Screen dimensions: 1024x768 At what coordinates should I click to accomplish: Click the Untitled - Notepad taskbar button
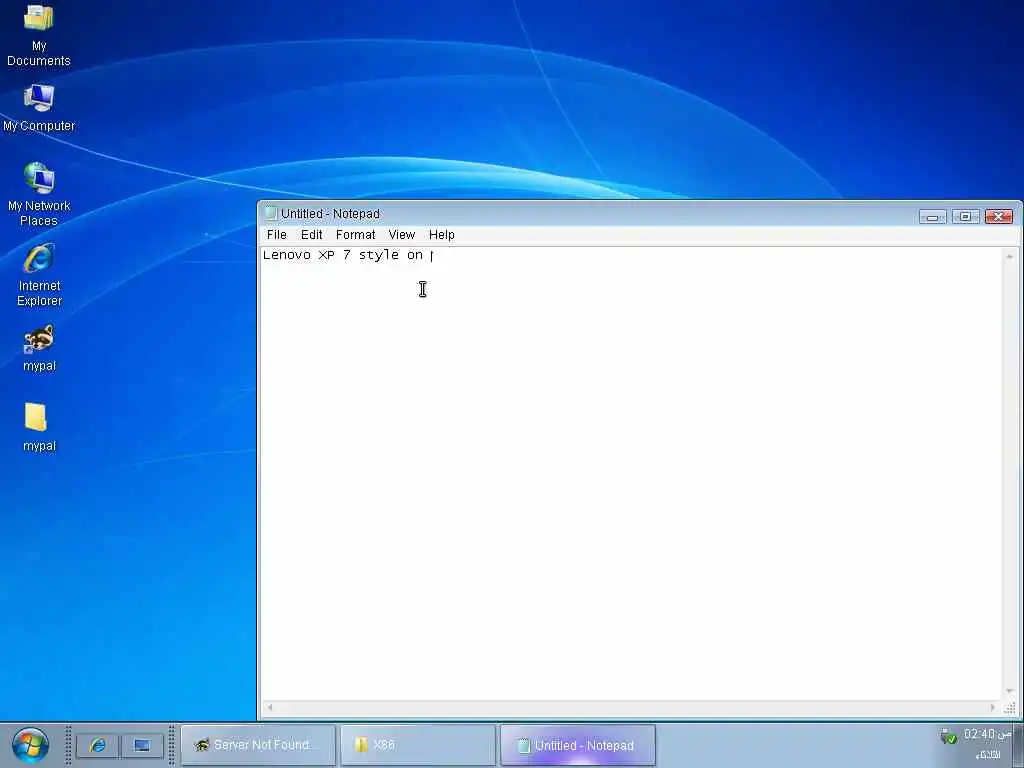[578, 745]
